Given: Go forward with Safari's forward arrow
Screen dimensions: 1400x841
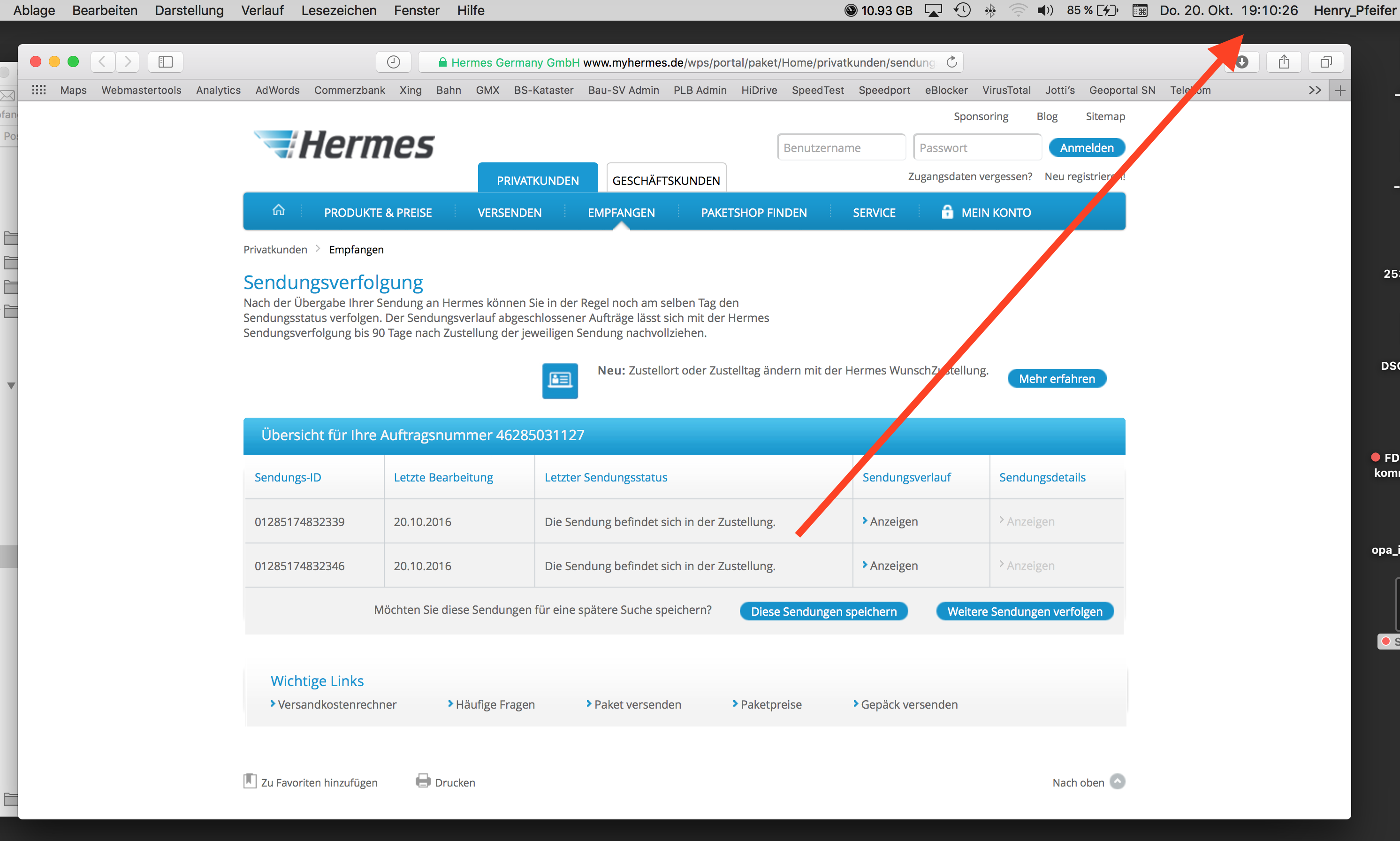Looking at the screenshot, I should click(x=128, y=62).
